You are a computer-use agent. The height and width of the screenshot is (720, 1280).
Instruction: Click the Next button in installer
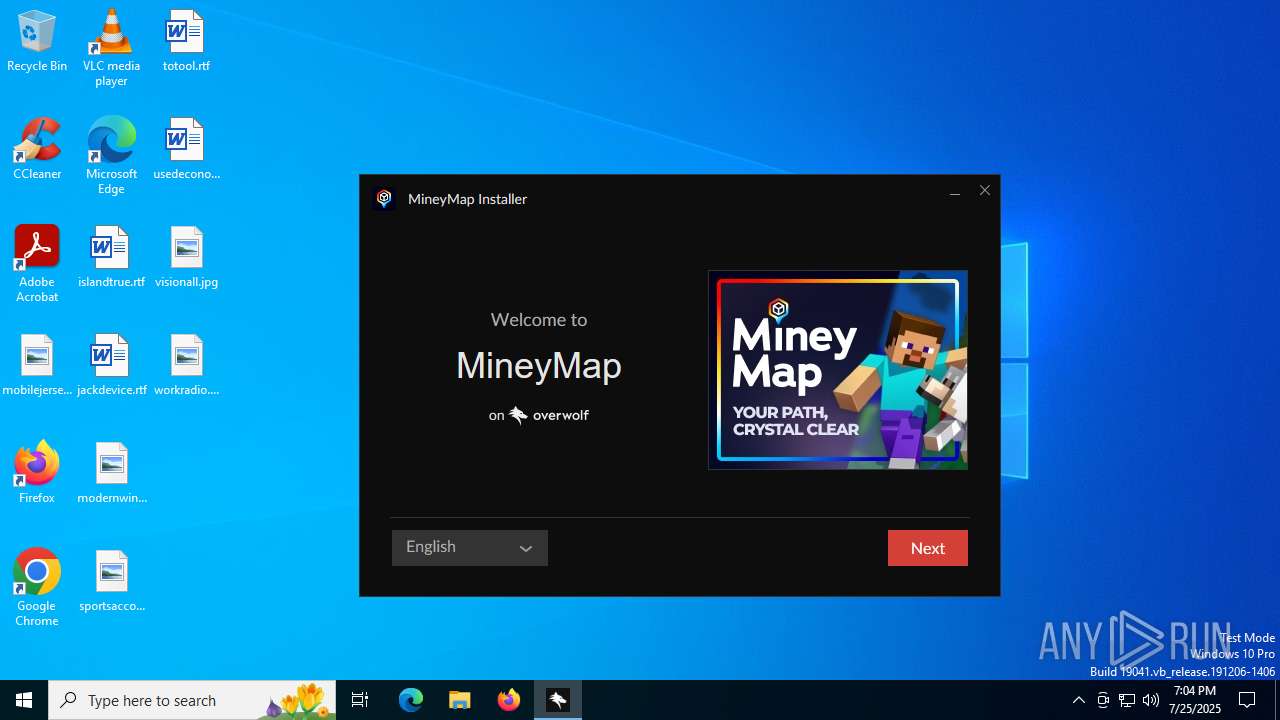[928, 548]
